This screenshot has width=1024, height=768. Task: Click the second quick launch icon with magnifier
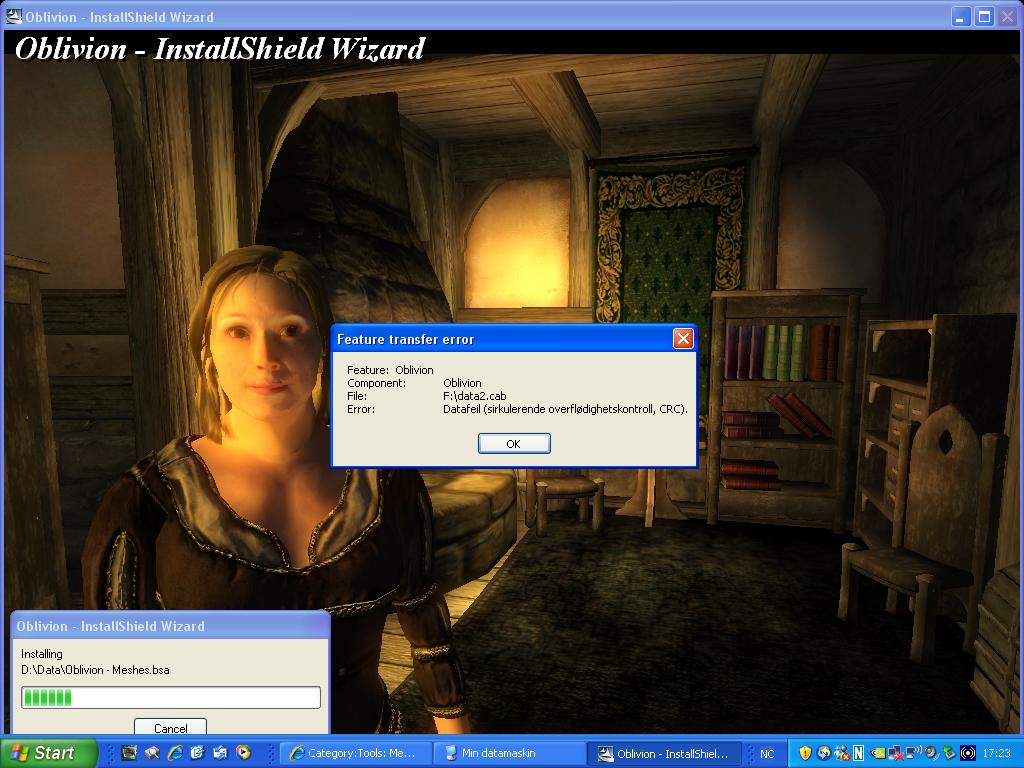pyautogui.click(x=152, y=753)
